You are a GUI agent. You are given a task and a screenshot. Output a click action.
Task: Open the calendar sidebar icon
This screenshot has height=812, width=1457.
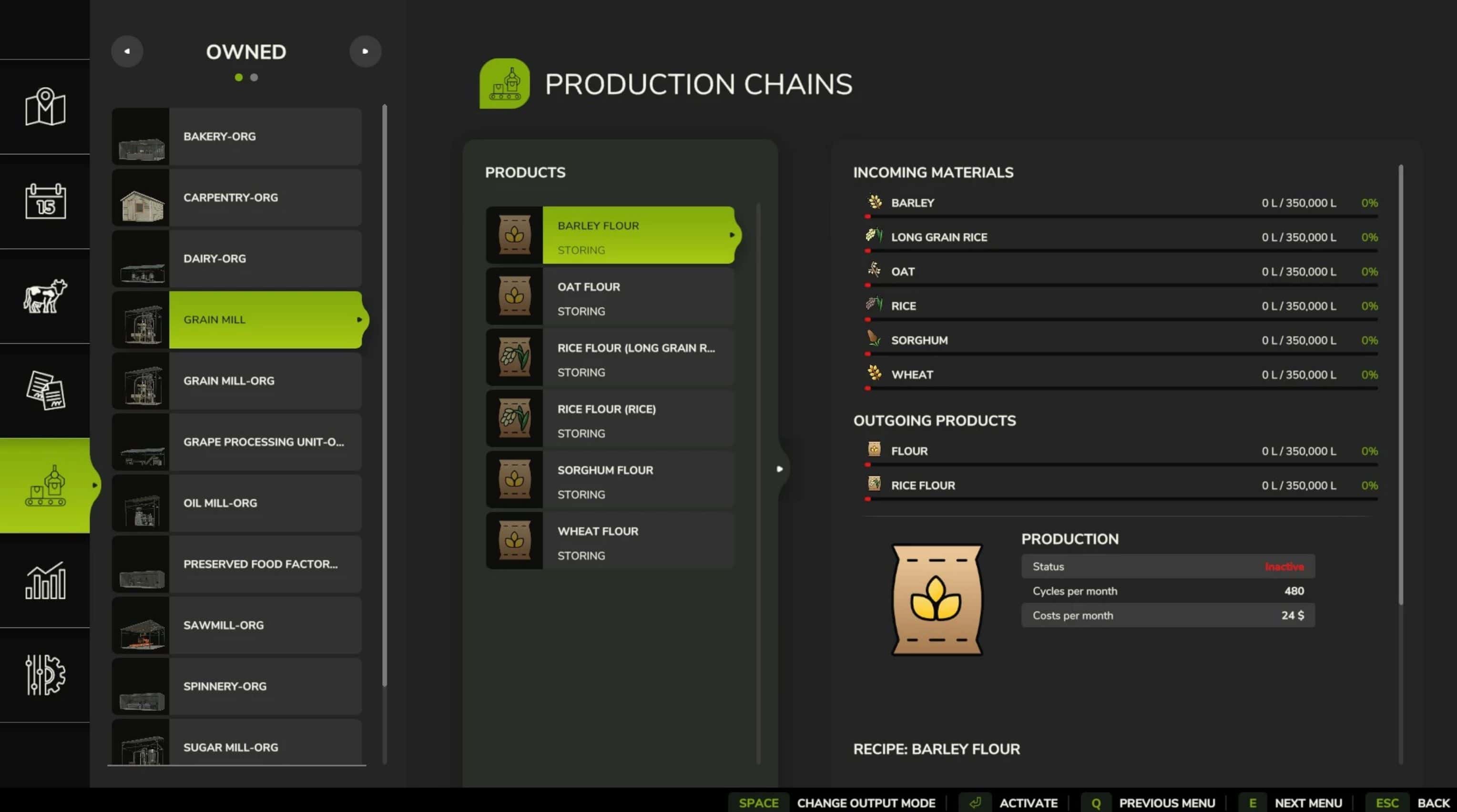click(x=45, y=201)
